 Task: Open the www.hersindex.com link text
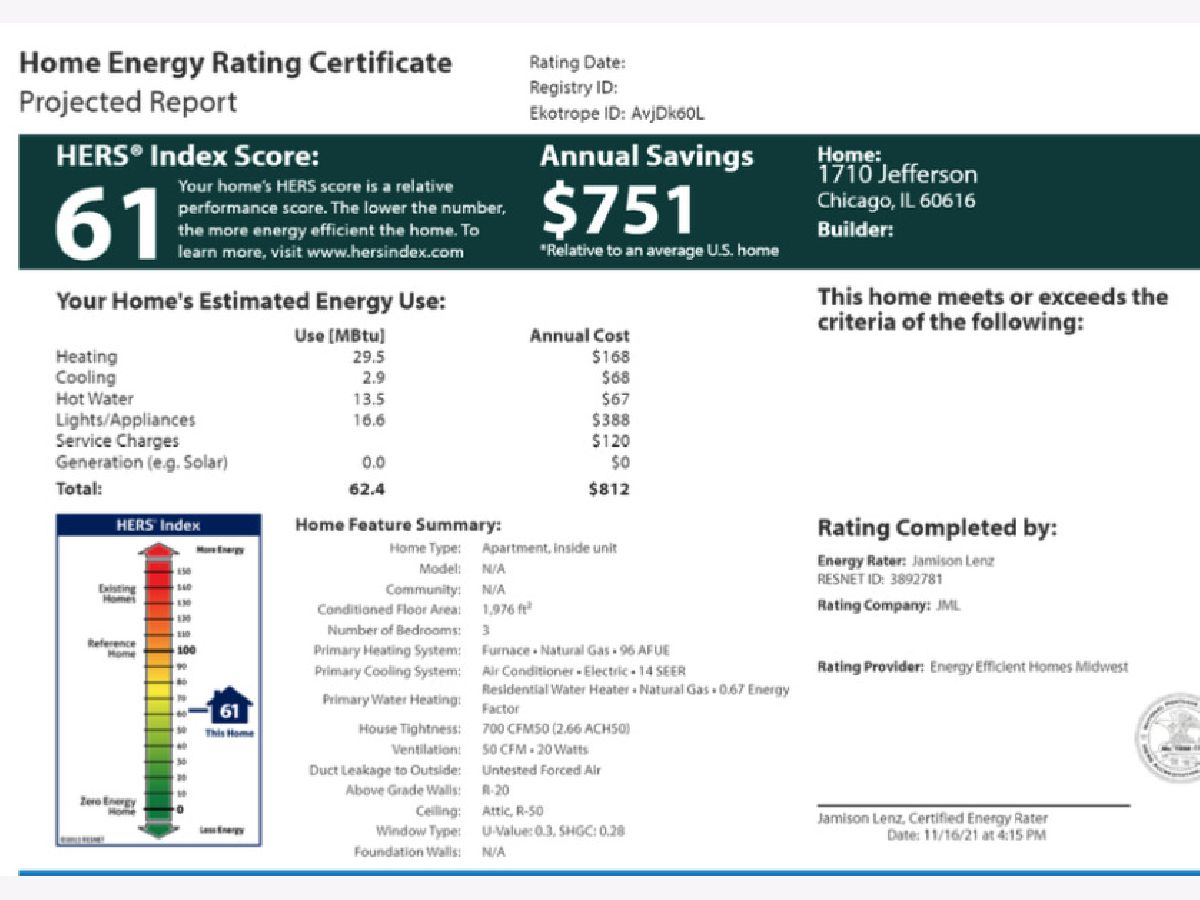click(385, 252)
